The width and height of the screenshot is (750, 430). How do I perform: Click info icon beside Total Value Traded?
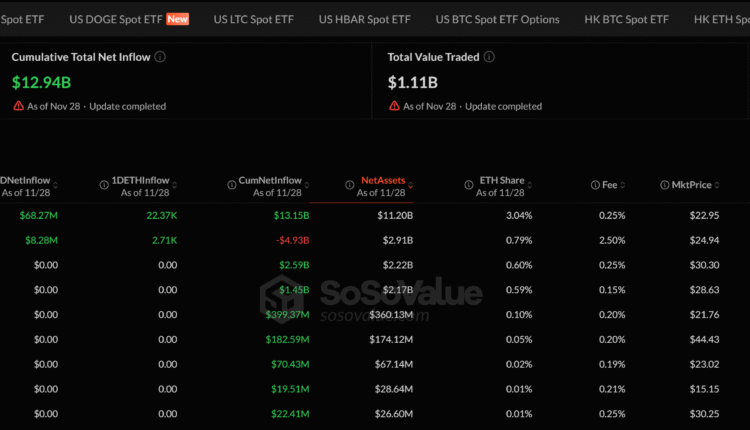coord(490,57)
